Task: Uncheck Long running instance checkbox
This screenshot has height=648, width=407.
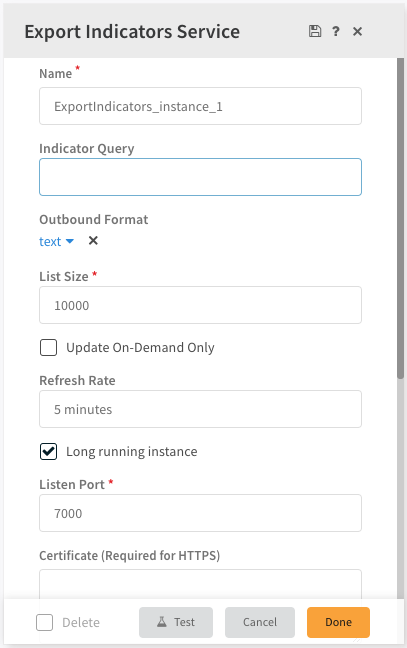Action: point(48,451)
